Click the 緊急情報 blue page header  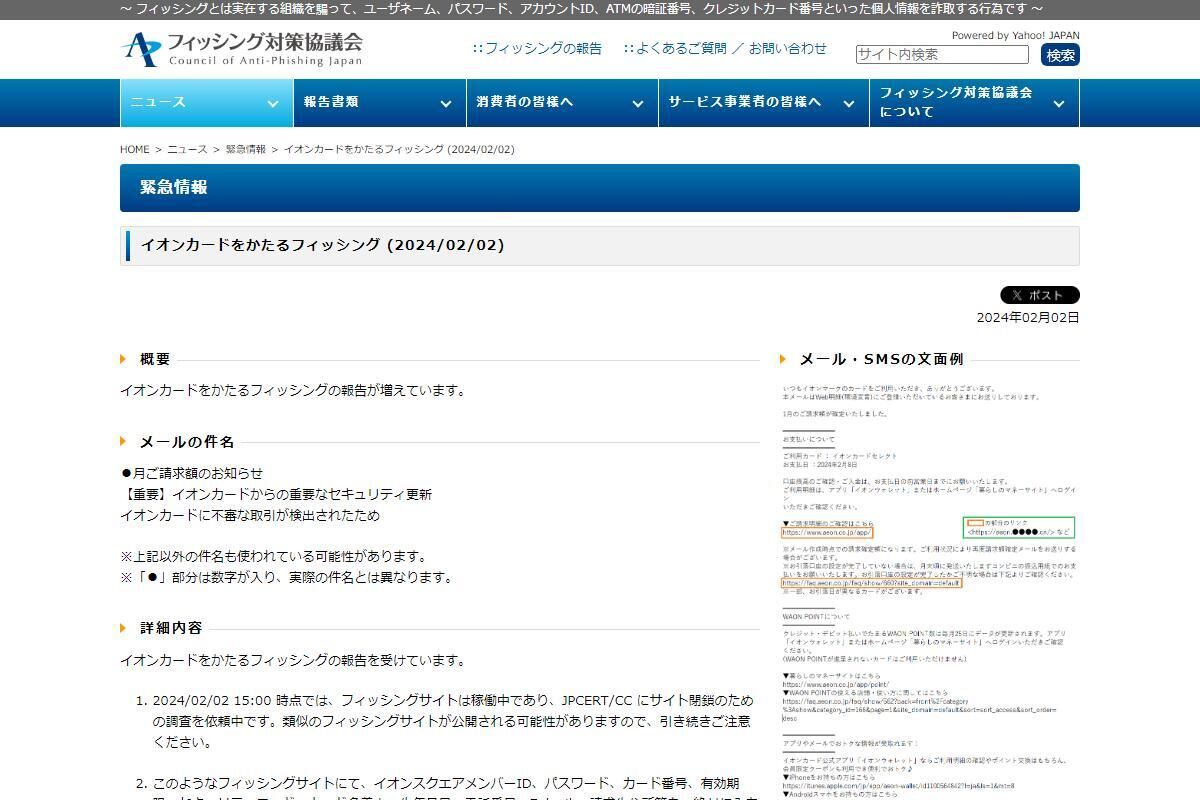pos(600,188)
